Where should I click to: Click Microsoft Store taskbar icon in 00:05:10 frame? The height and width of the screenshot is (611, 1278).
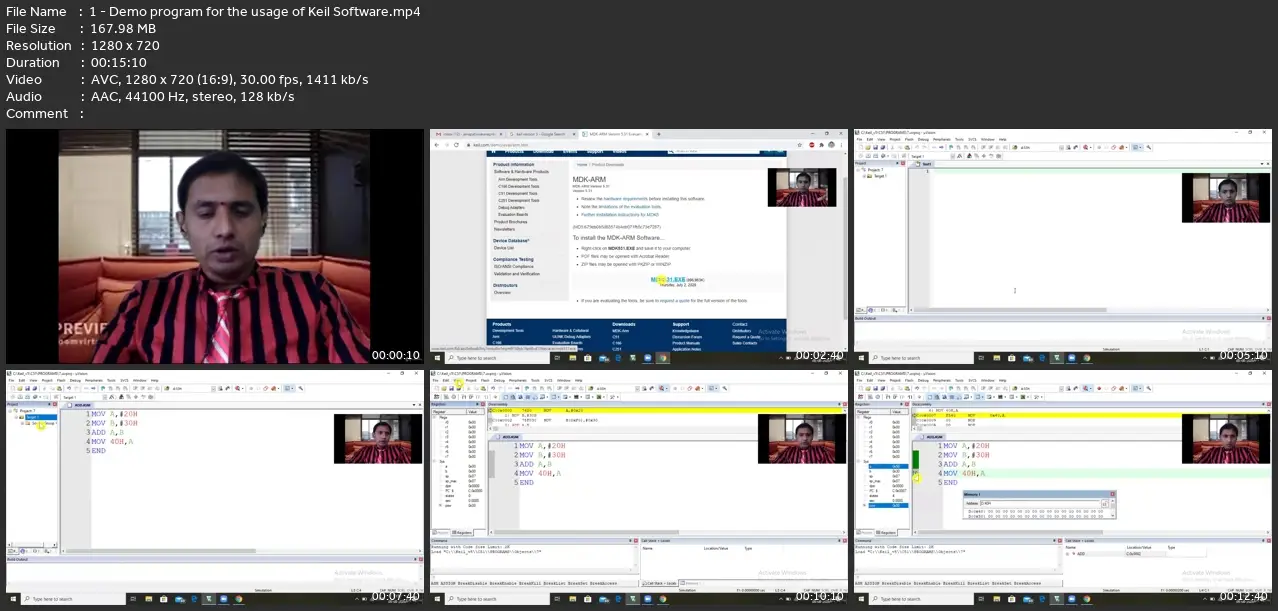pyautogui.click(x=1011, y=358)
